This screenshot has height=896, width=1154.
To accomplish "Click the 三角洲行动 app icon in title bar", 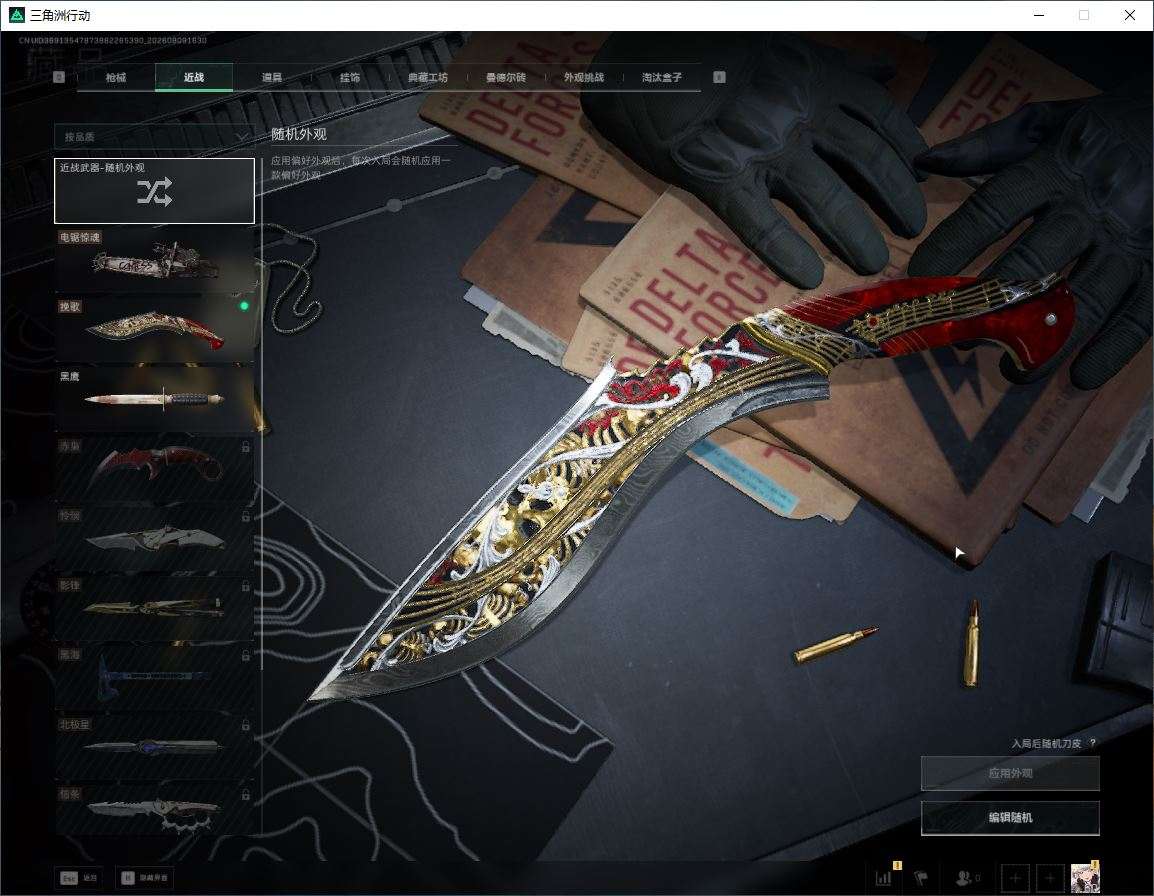I will tap(16, 15).
